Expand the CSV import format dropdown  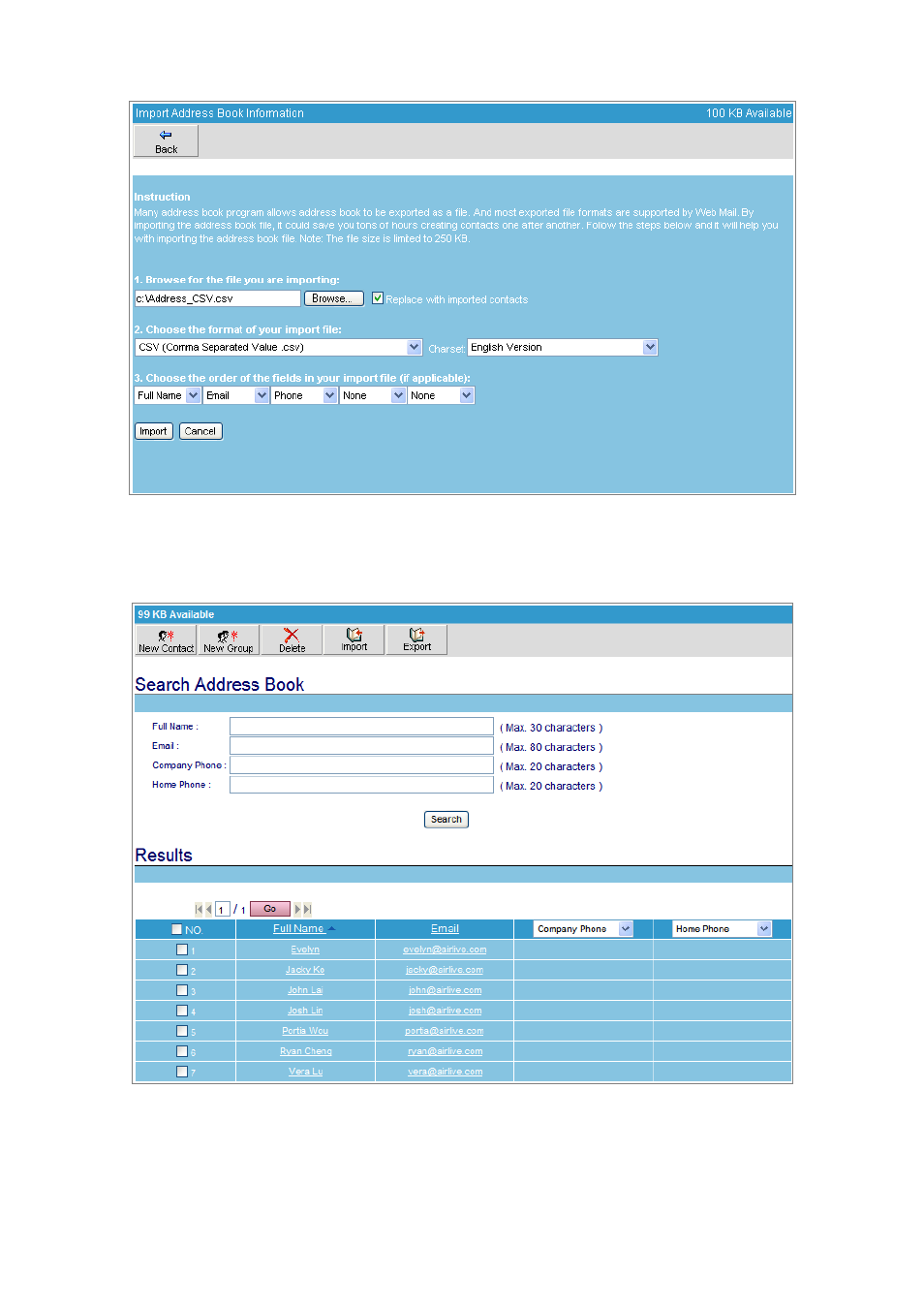[279, 347]
